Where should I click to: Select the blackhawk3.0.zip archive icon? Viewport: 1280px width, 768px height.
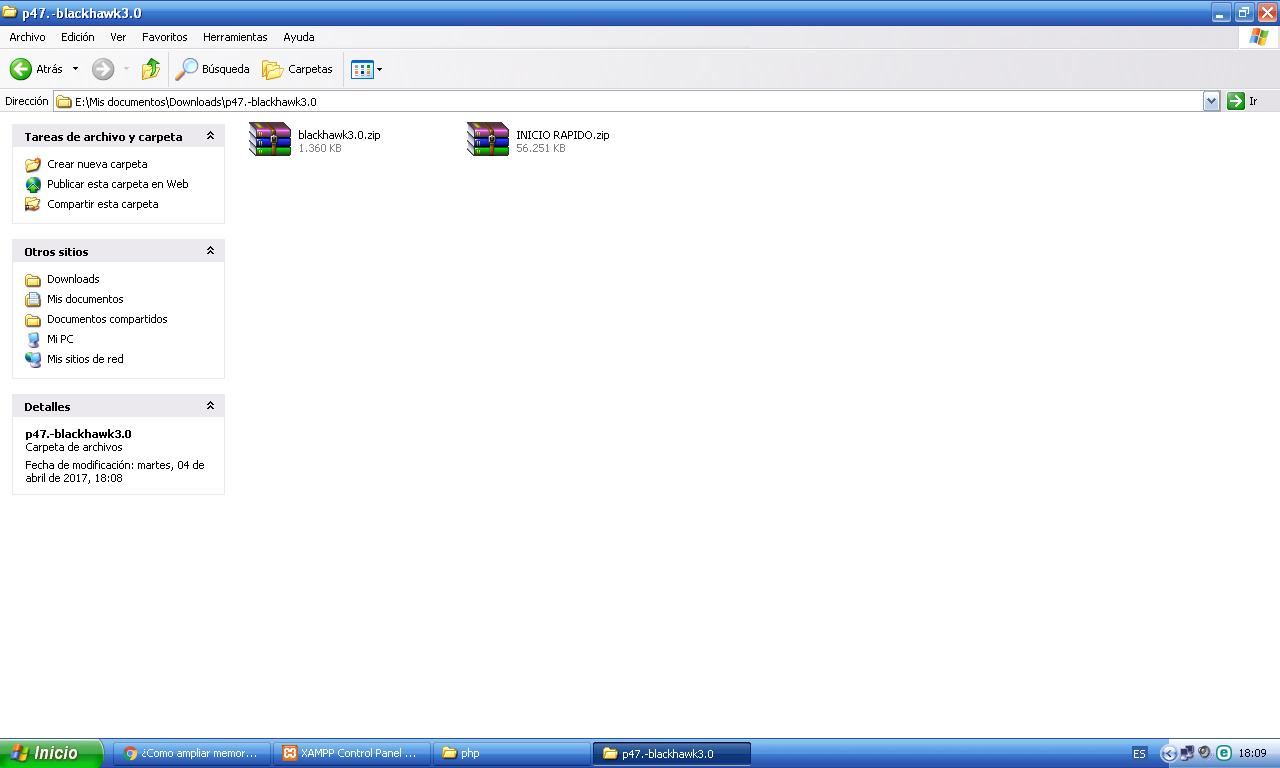tap(270, 139)
